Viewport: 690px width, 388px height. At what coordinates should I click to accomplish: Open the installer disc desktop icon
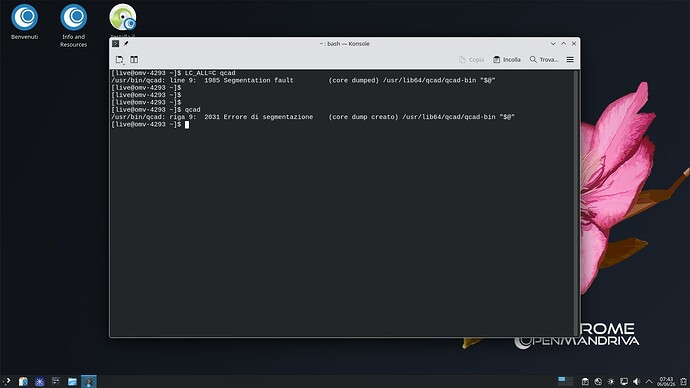pyautogui.click(x=122, y=18)
